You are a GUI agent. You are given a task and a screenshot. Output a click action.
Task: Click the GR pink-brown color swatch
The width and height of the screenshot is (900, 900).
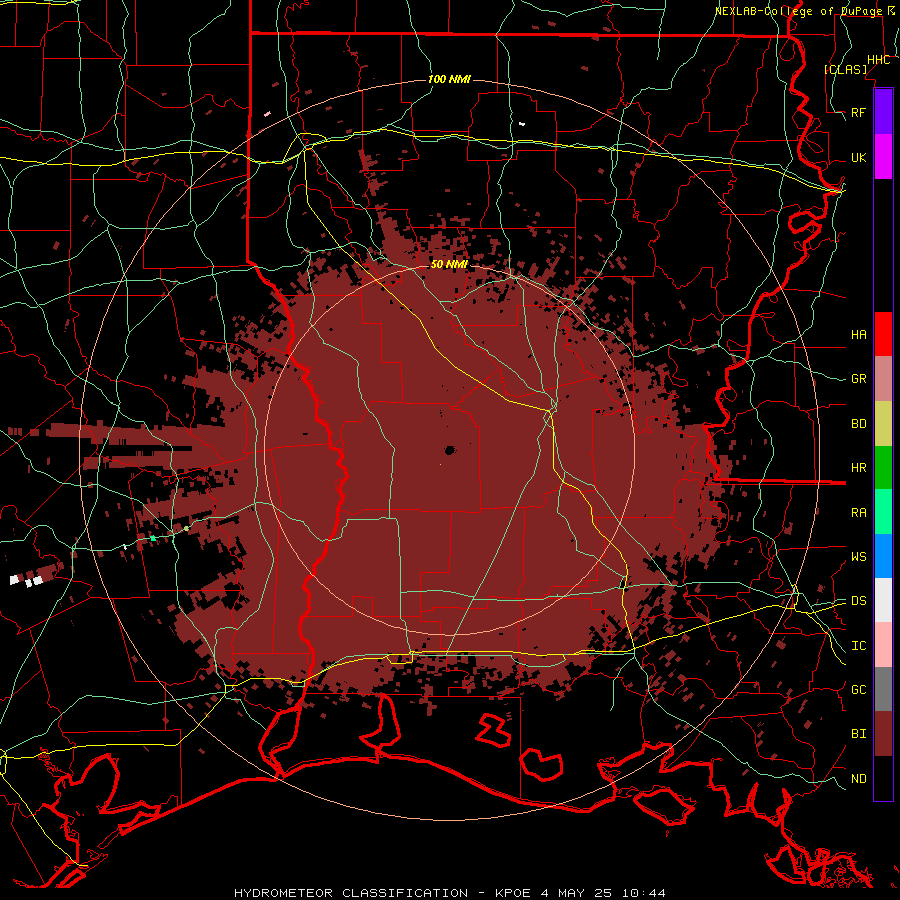tap(883, 378)
